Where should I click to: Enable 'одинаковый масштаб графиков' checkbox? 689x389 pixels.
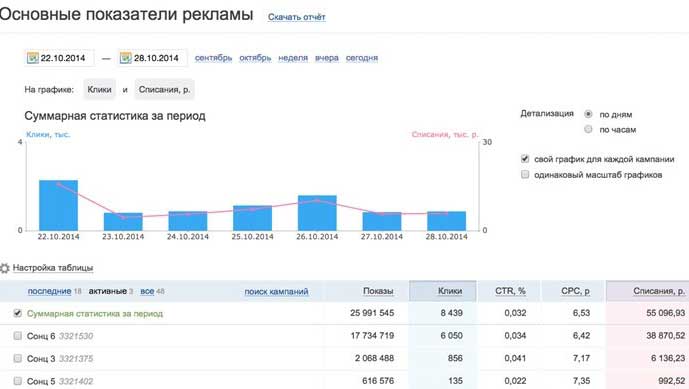pyautogui.click(x=525, y=175)
